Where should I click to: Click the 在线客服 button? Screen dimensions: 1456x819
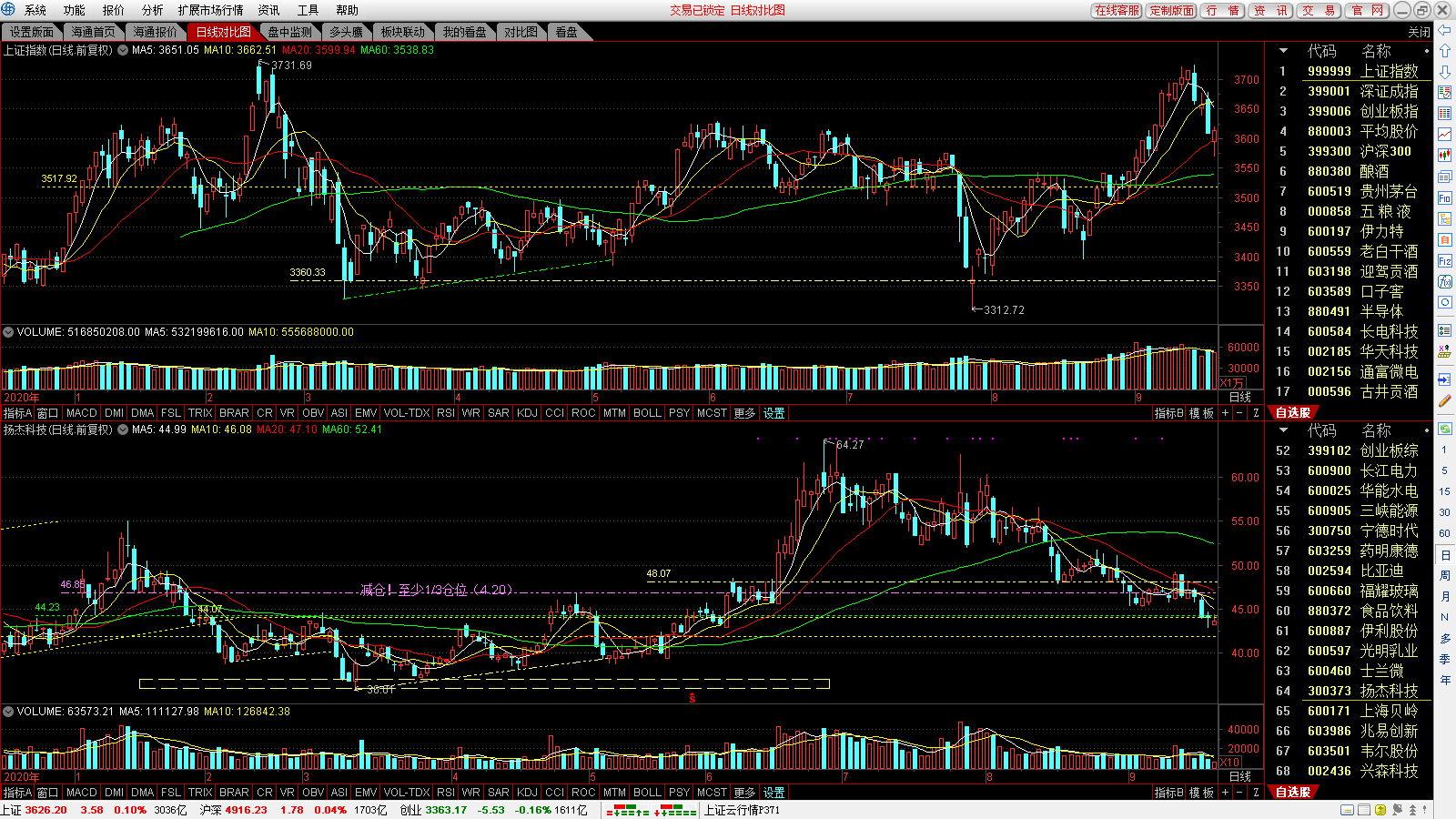(1117, 10)
